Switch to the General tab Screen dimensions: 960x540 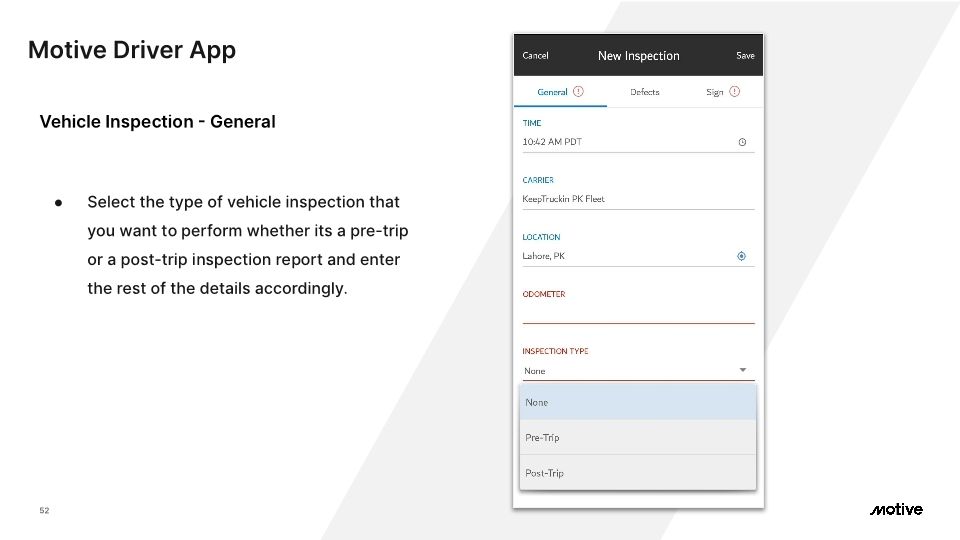coord(560,92)
